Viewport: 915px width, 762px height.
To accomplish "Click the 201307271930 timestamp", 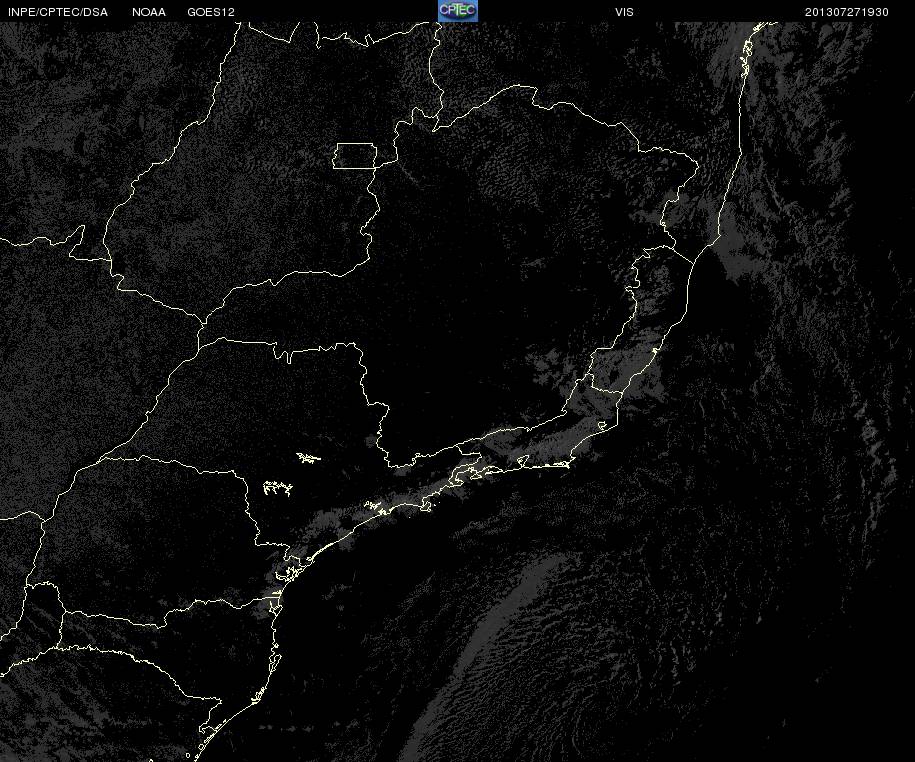I will point(846,12).
